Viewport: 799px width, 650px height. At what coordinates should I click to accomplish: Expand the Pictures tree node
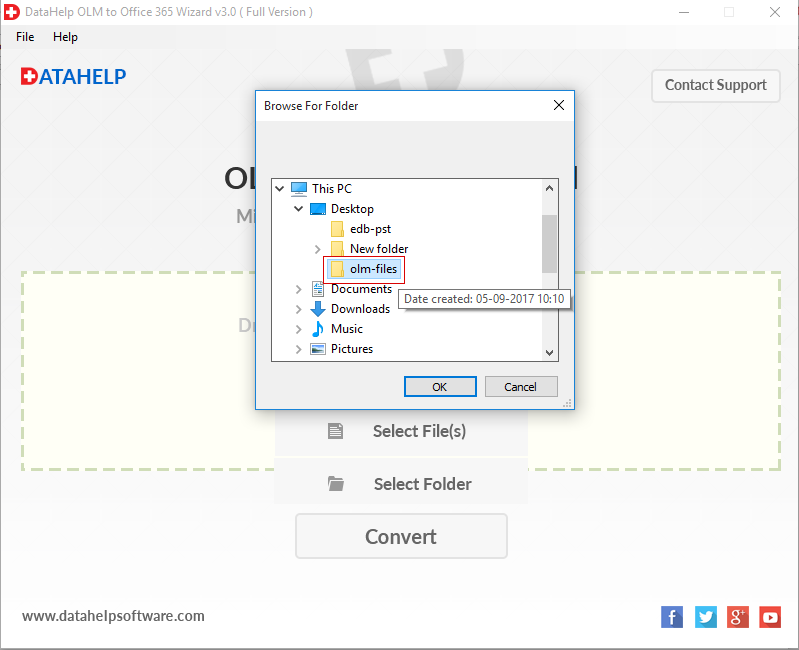click(x=299, y=349)
